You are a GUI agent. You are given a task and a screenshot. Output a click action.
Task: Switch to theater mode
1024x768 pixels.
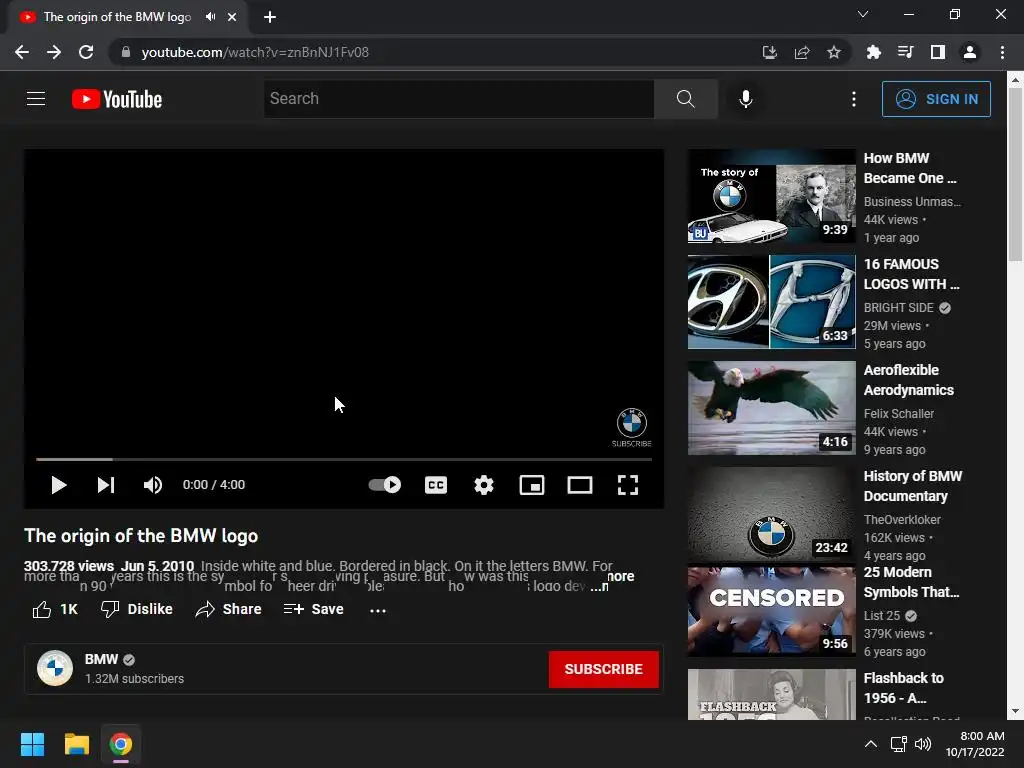[x=580, y=485]
